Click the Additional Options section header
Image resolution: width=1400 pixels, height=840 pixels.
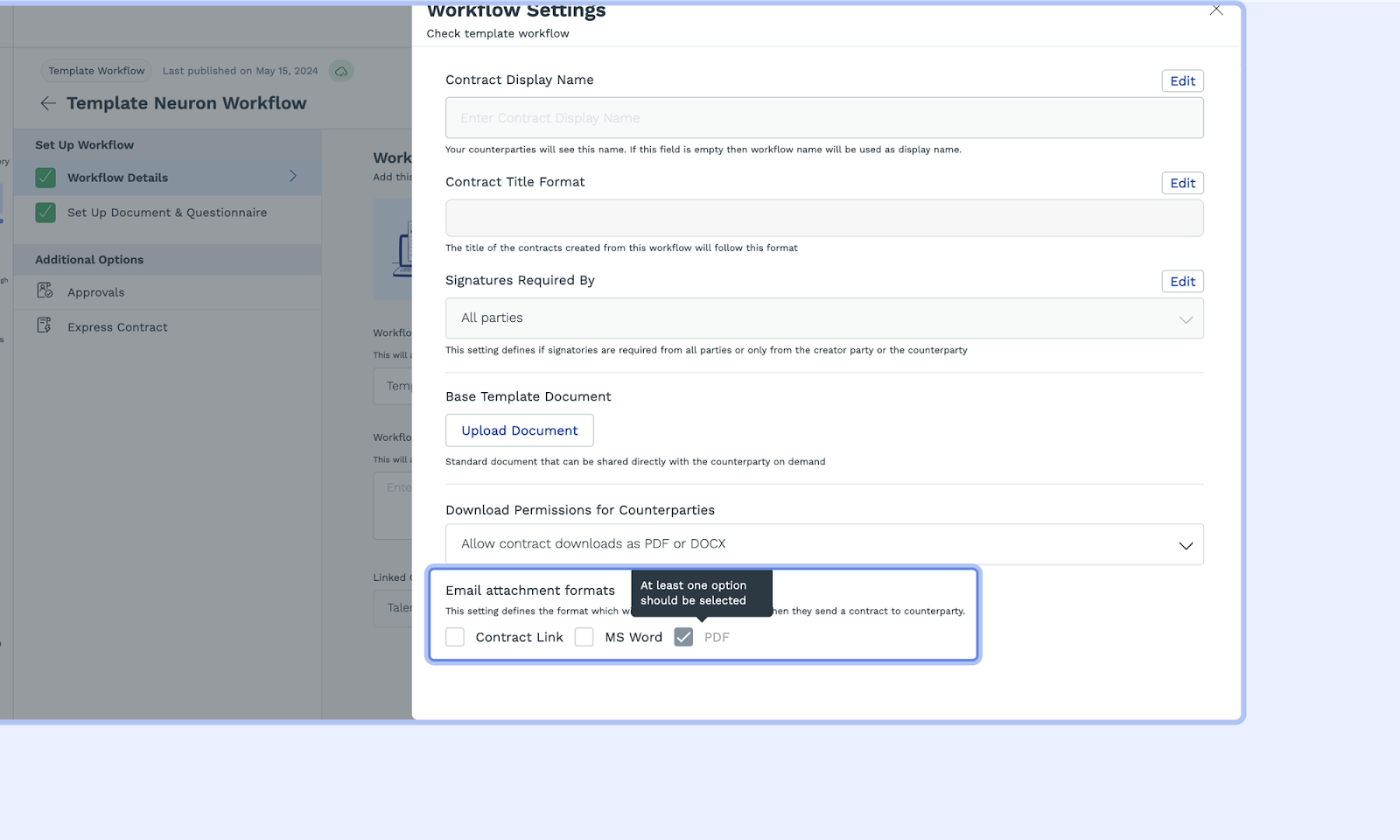(x=89, y=260)
